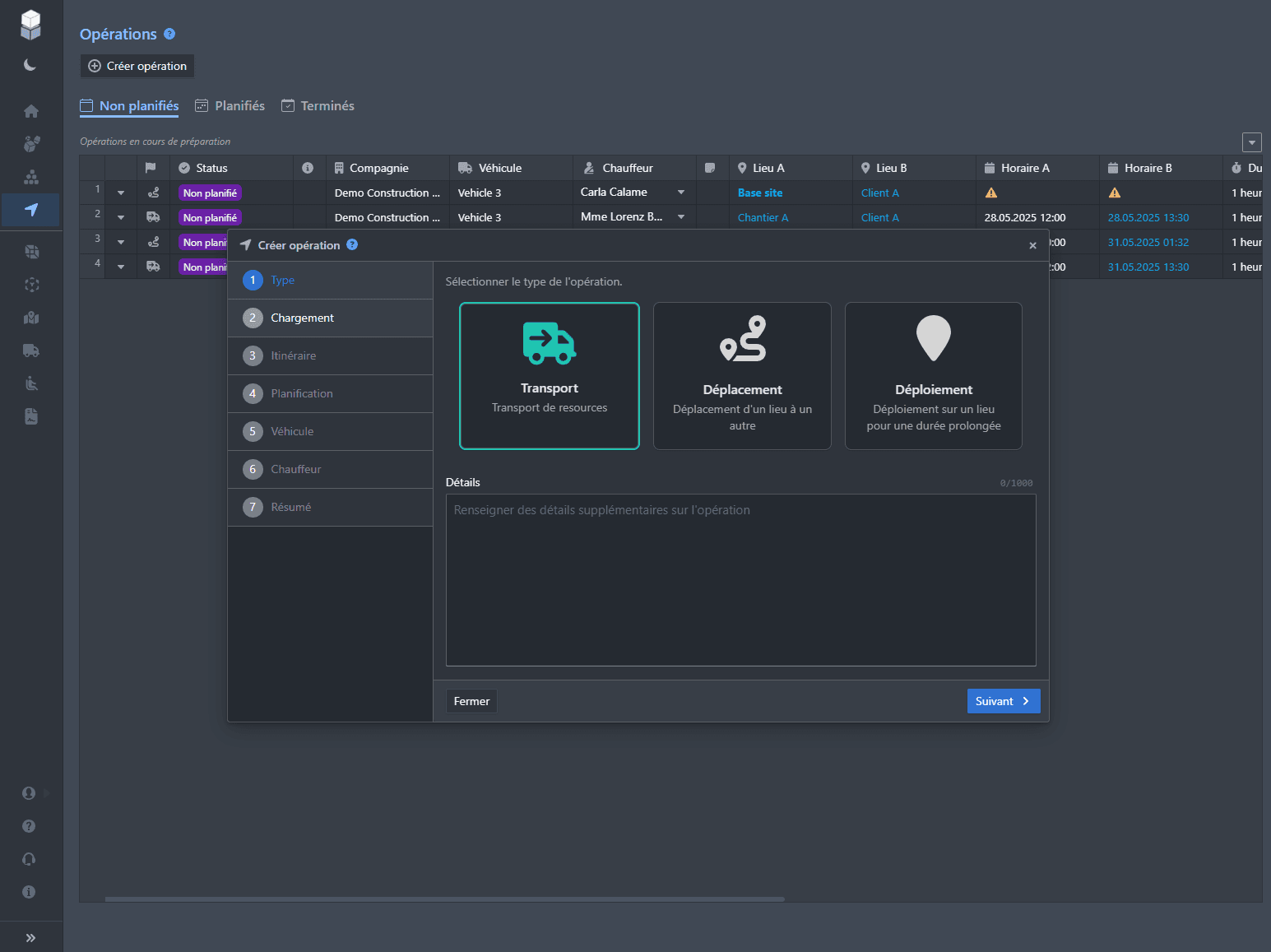The height and width of the screenshot is (952, 1271).
Task: Select the Transport operation type card
Action: [x=550, y=376]
